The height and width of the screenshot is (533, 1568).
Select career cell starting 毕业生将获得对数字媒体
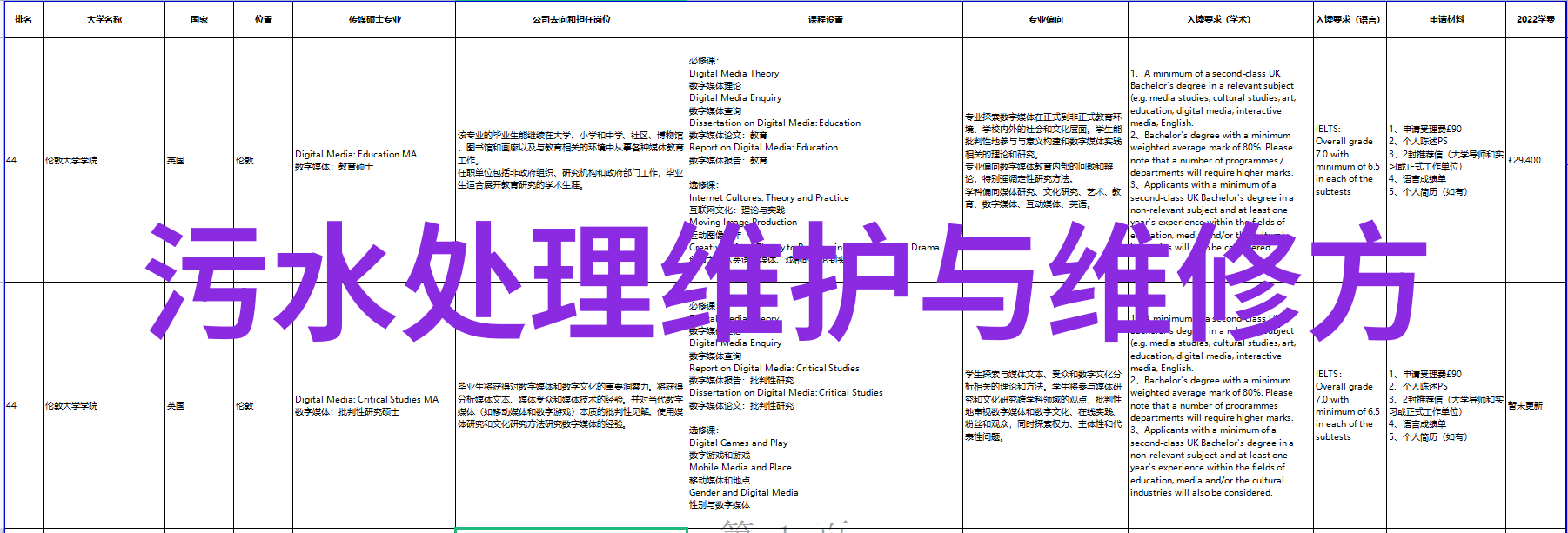pos(571,405)
